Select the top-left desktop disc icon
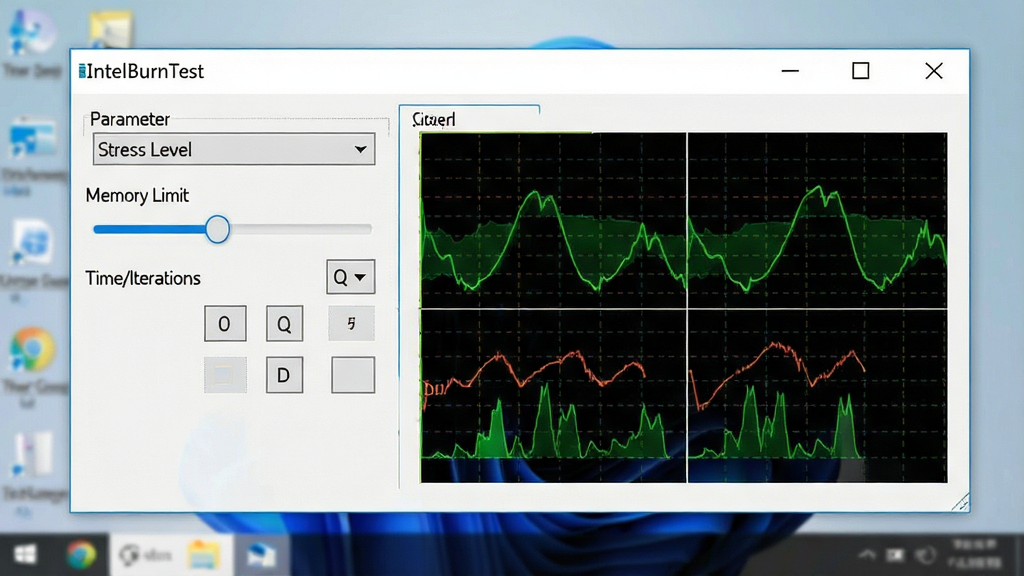This screenshot has width=1024, height=576. pos(31,33)
